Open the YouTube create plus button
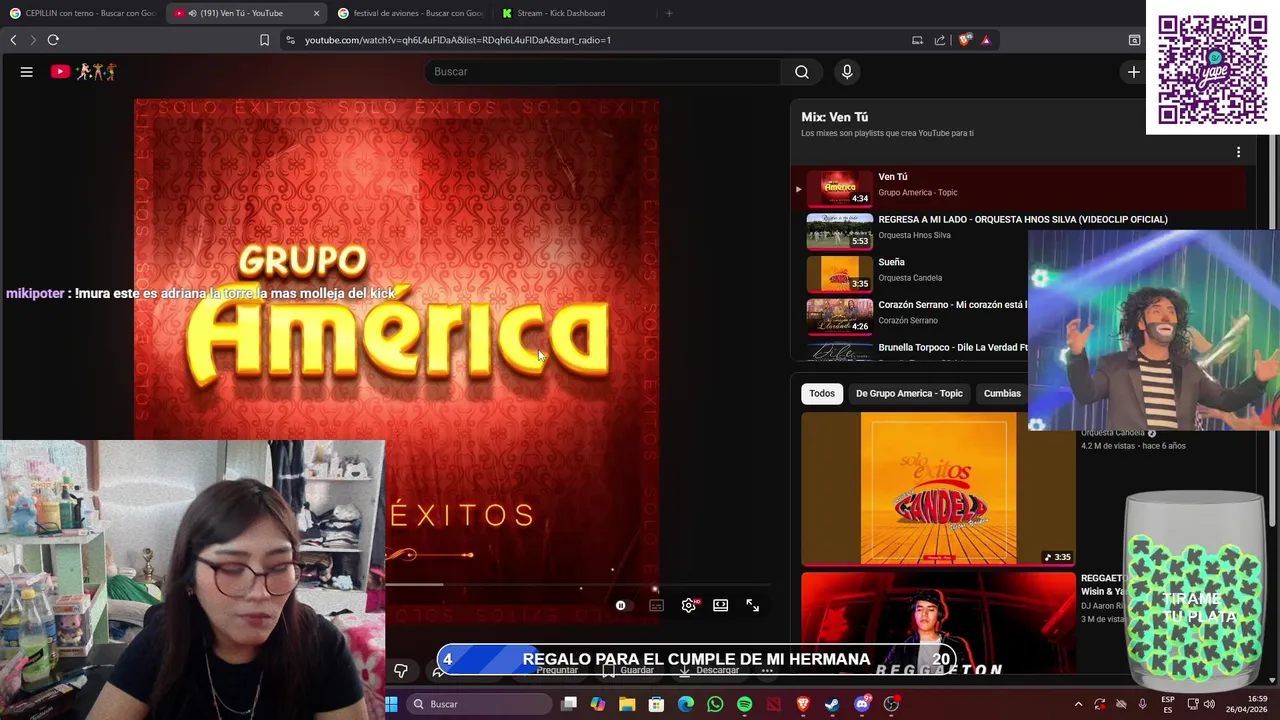1280x720 pixels. (x=1133, y=72)
